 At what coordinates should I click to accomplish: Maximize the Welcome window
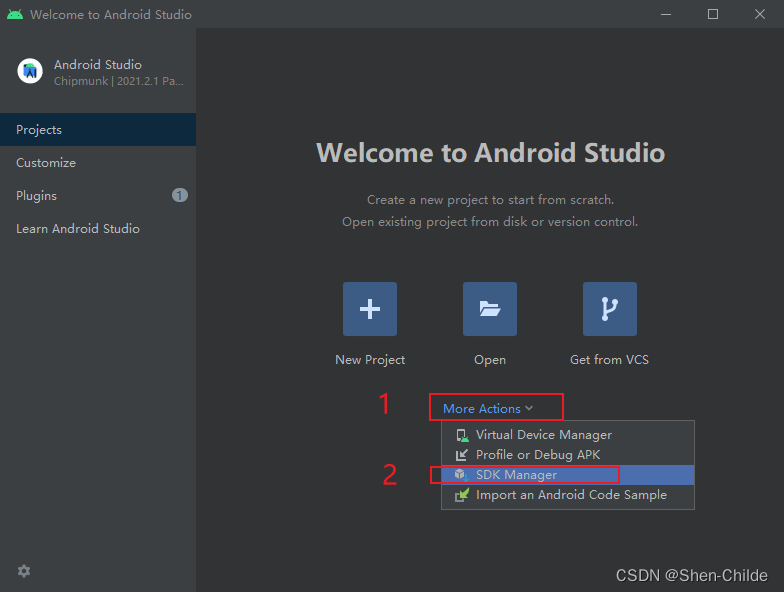tap(713, 14)
